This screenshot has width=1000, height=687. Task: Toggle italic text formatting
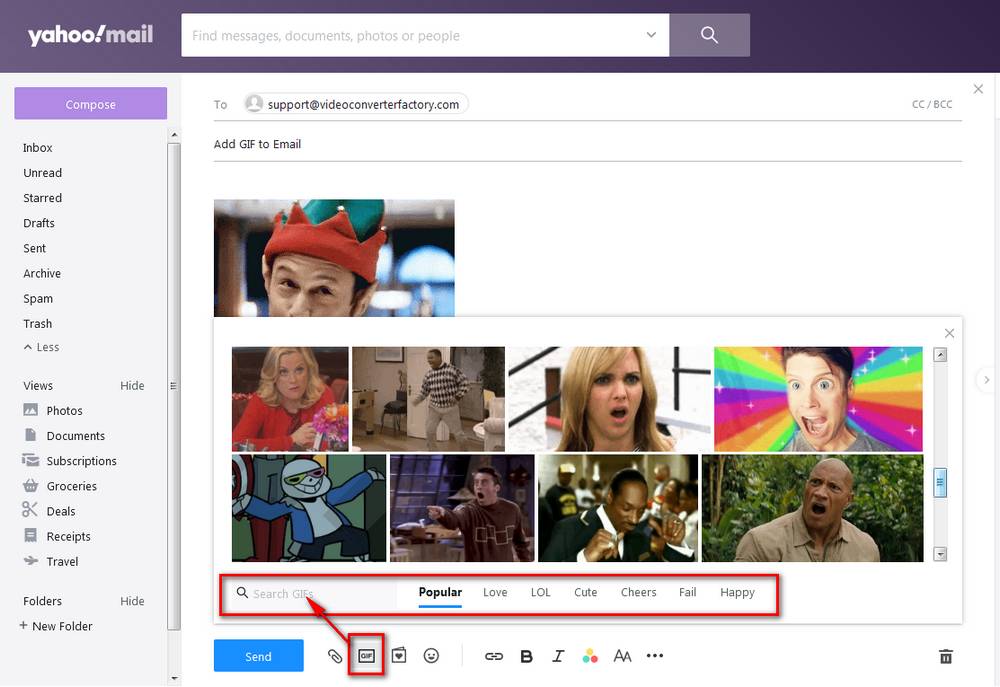point(558,656)
